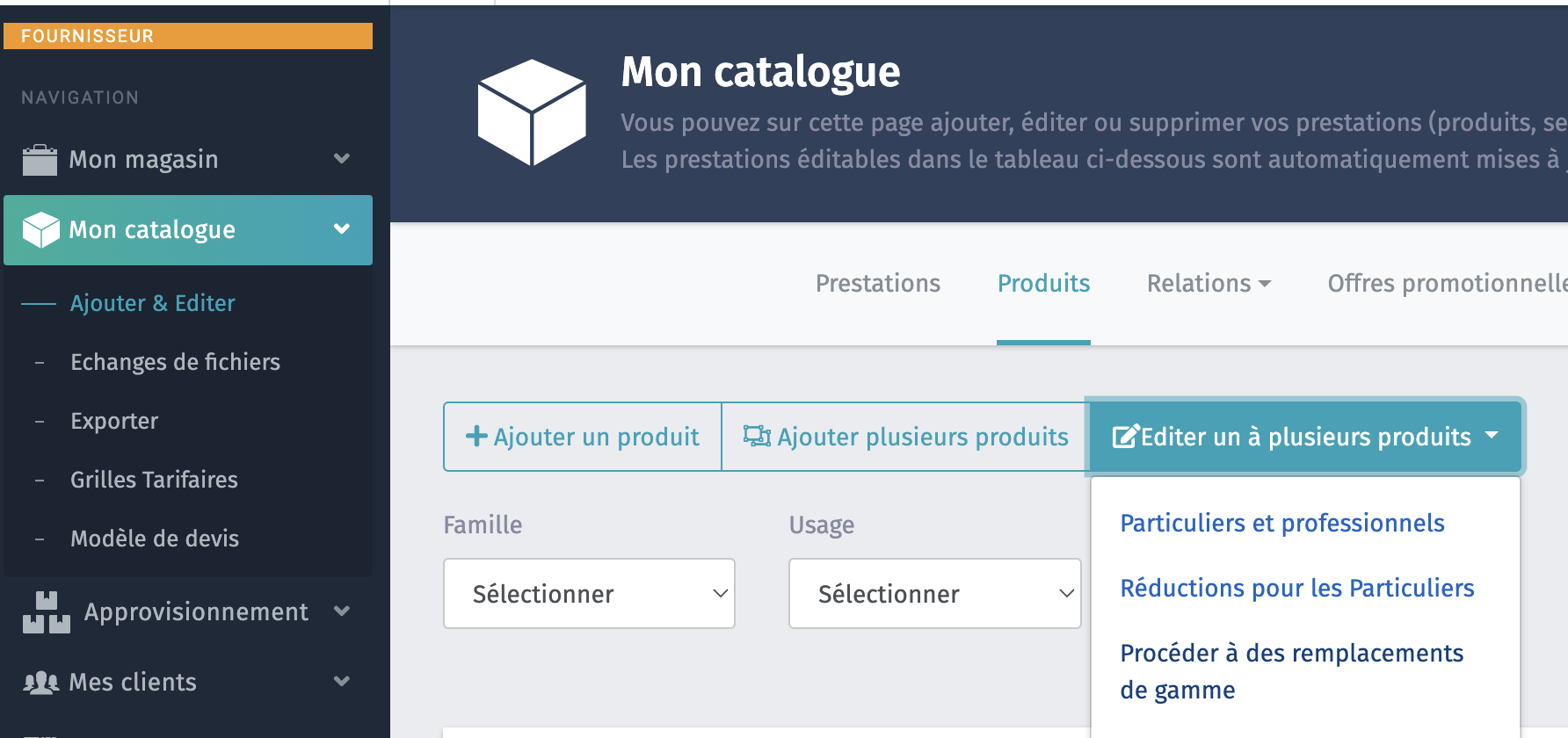Image resolution: width=1568 pixels, height=738 pixels.
Task: Select the Produits tab
Action: pyautogui.click(x=1043, y=284)
